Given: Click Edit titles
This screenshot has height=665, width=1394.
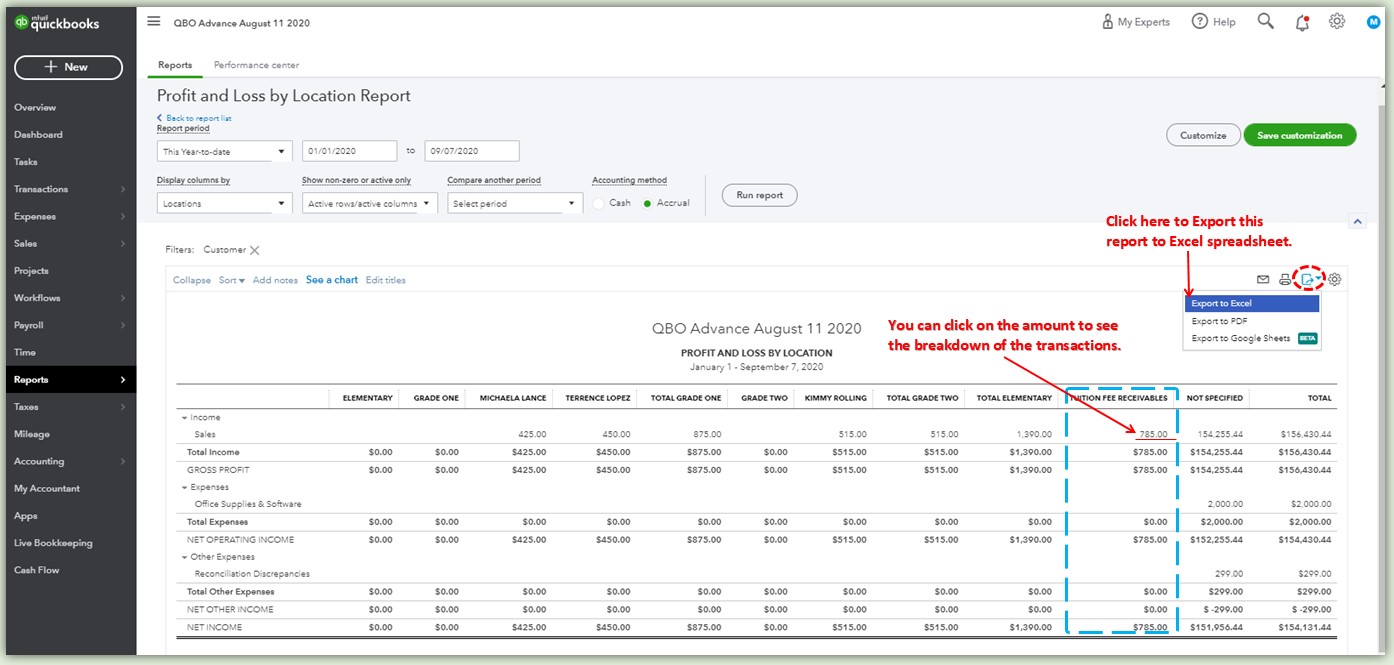Looking at the screenshot, I should 386,280.
